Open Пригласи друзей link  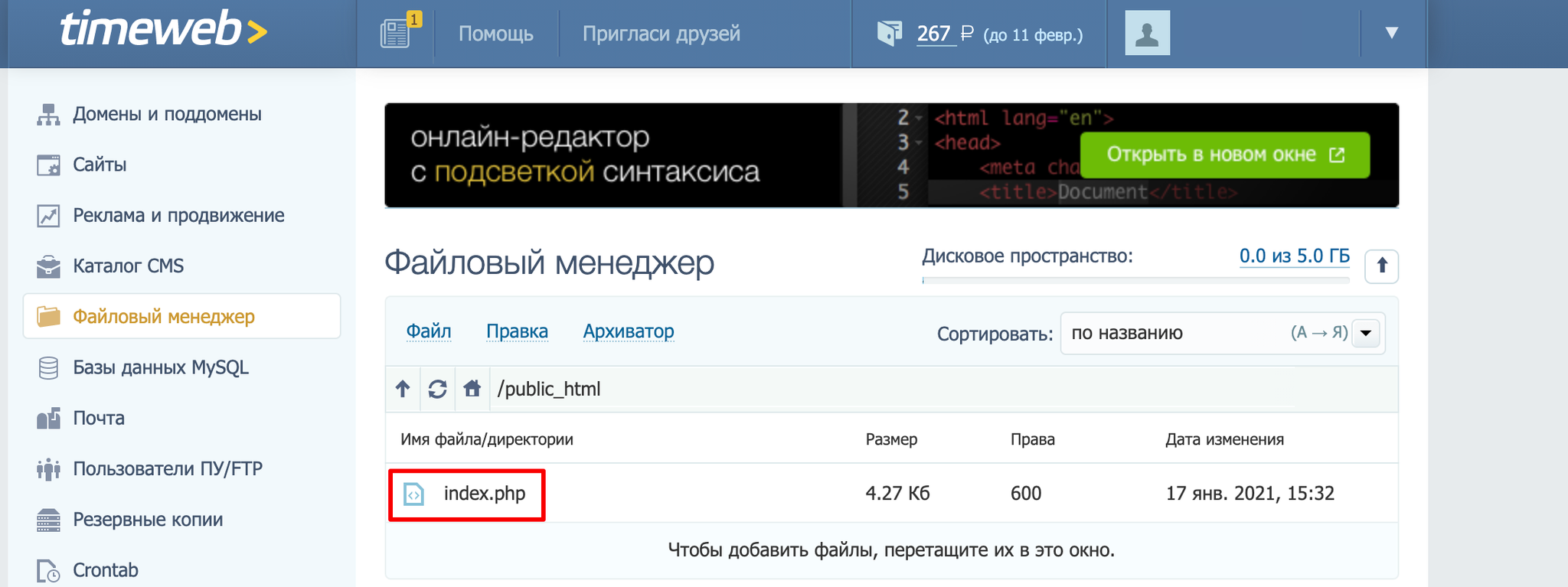(661, 34)
